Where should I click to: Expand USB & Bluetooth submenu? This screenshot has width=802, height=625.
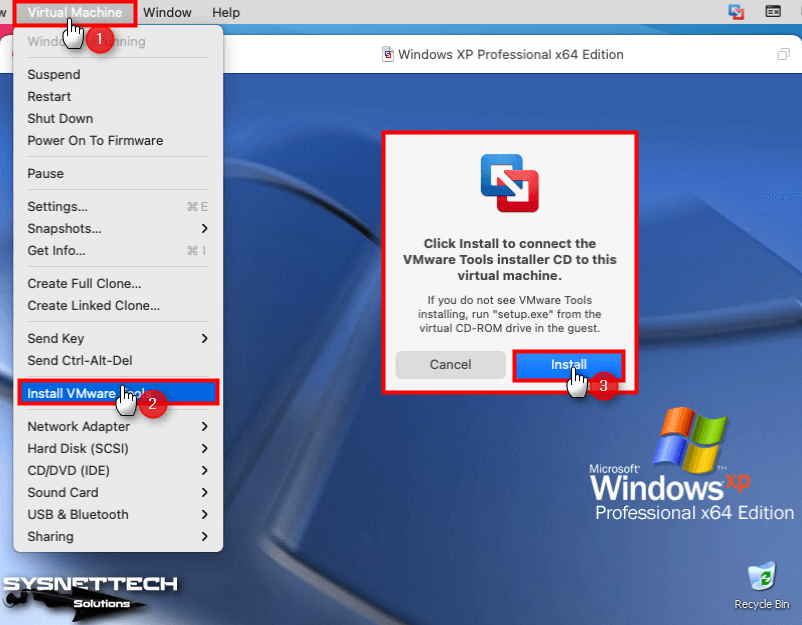pyautogui.click(x=118, y=515)
